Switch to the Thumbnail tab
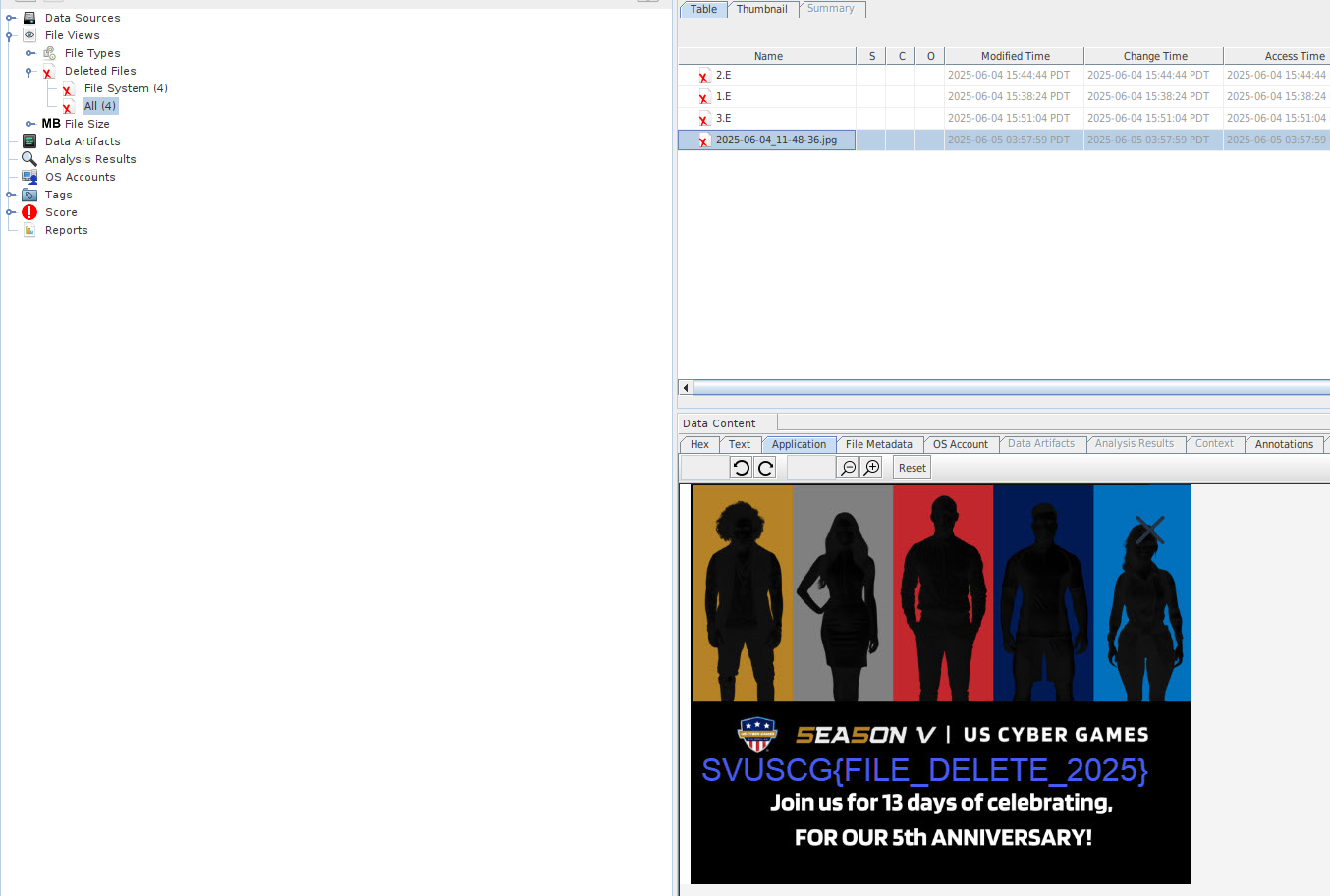Viewport: 1330px width, 896px height. pyautogui.click(x=761, y=9)
